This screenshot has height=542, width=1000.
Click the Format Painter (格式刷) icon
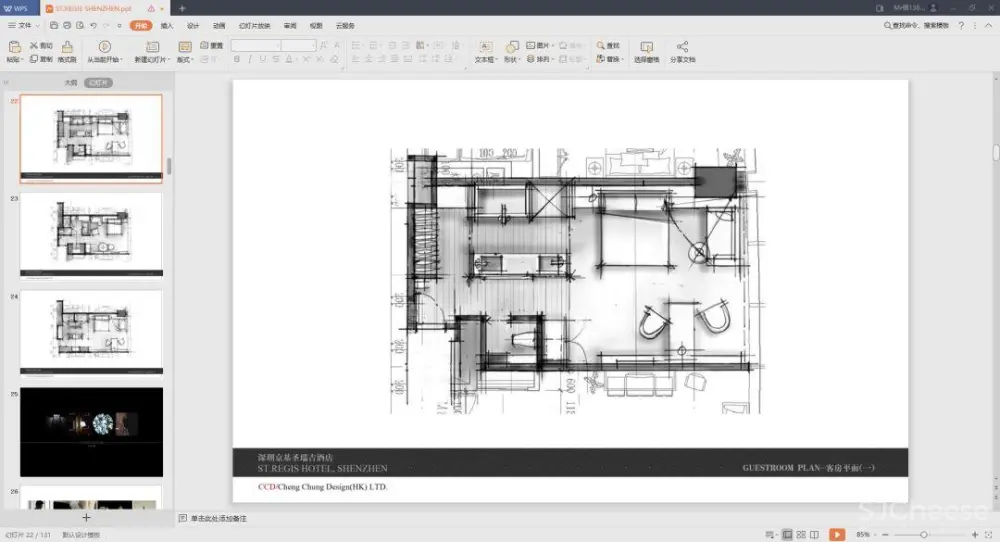[x=67, y=47]
